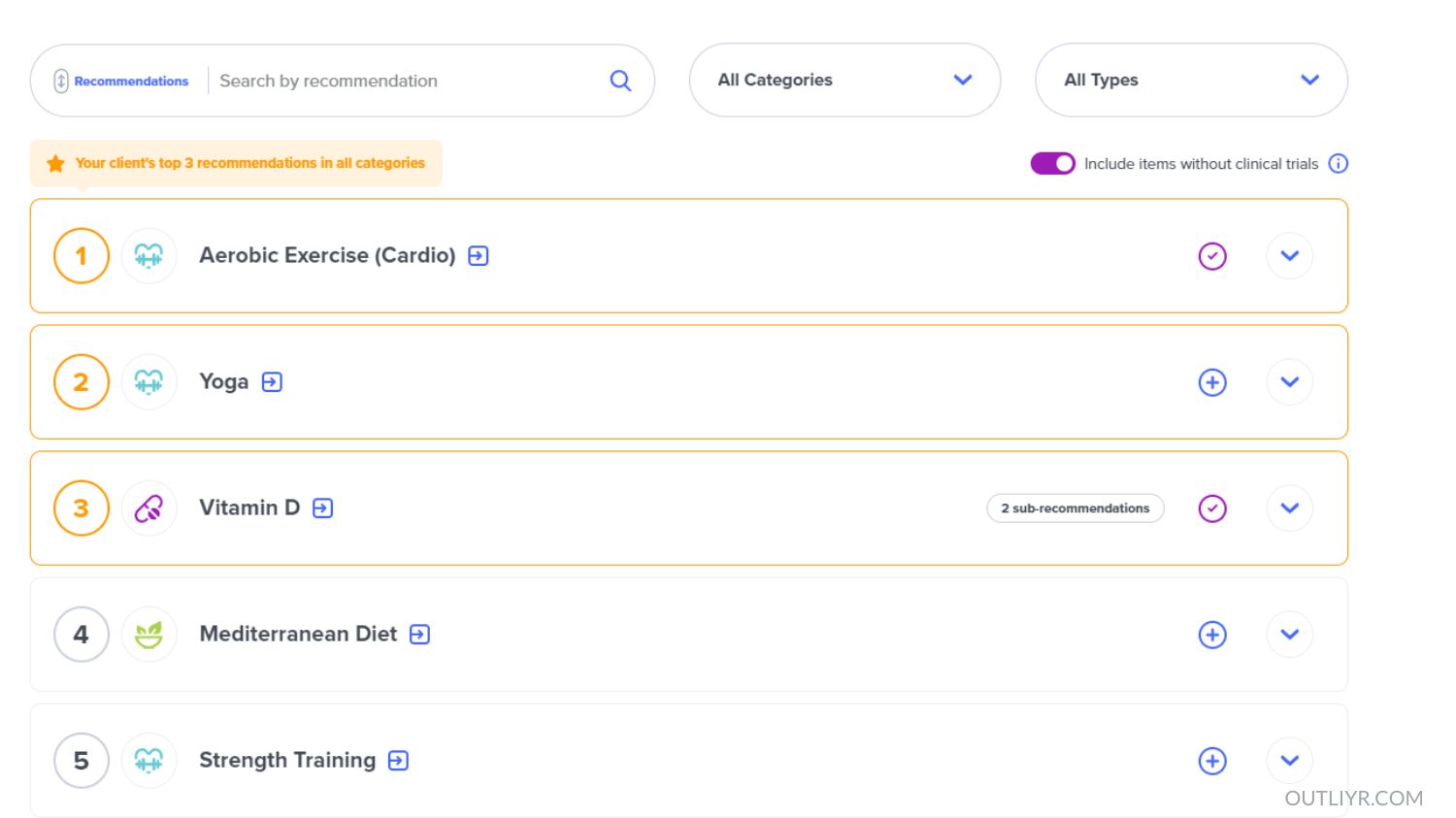Expand the Mediterranean Diet row

coord(1289,634)
